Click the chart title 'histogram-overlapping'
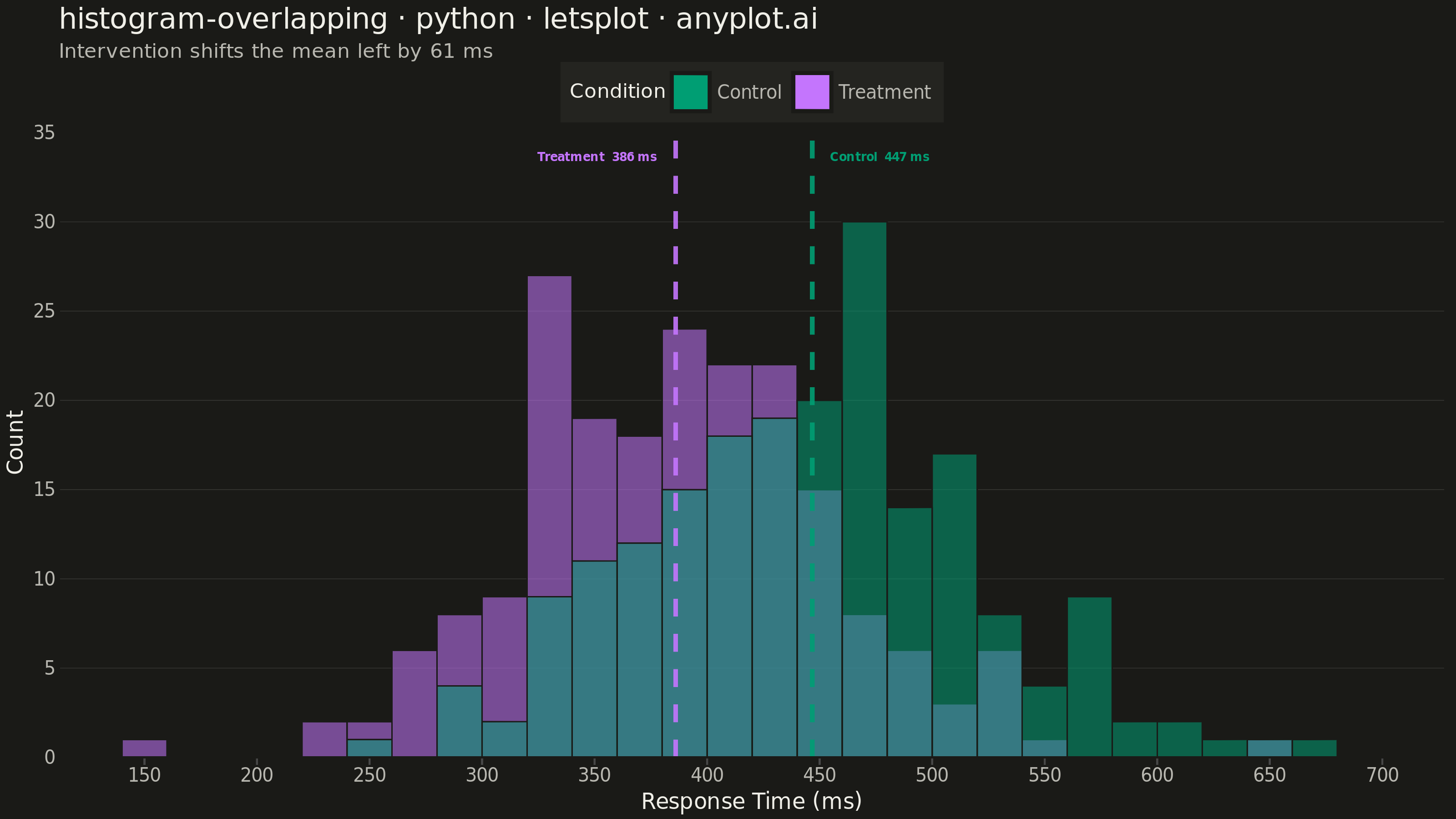This screenshot has height=819, width=1456. tap(223, 19)
